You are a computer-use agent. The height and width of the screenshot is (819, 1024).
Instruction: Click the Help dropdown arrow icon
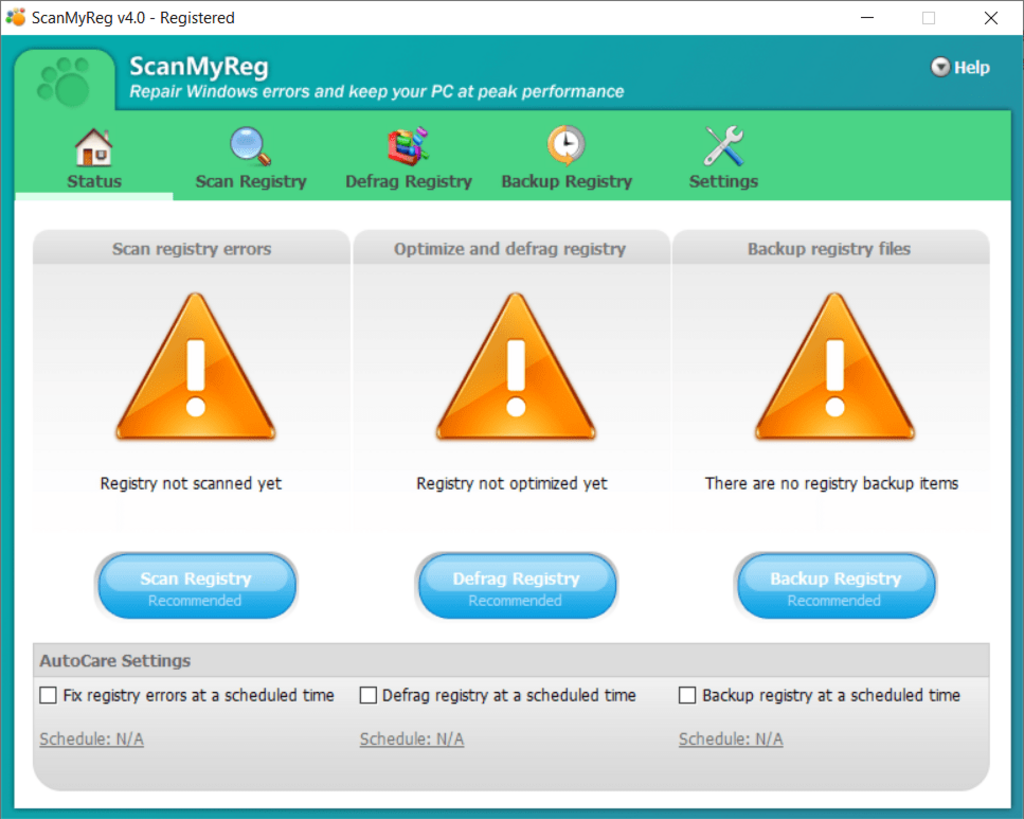coord(940,67)
